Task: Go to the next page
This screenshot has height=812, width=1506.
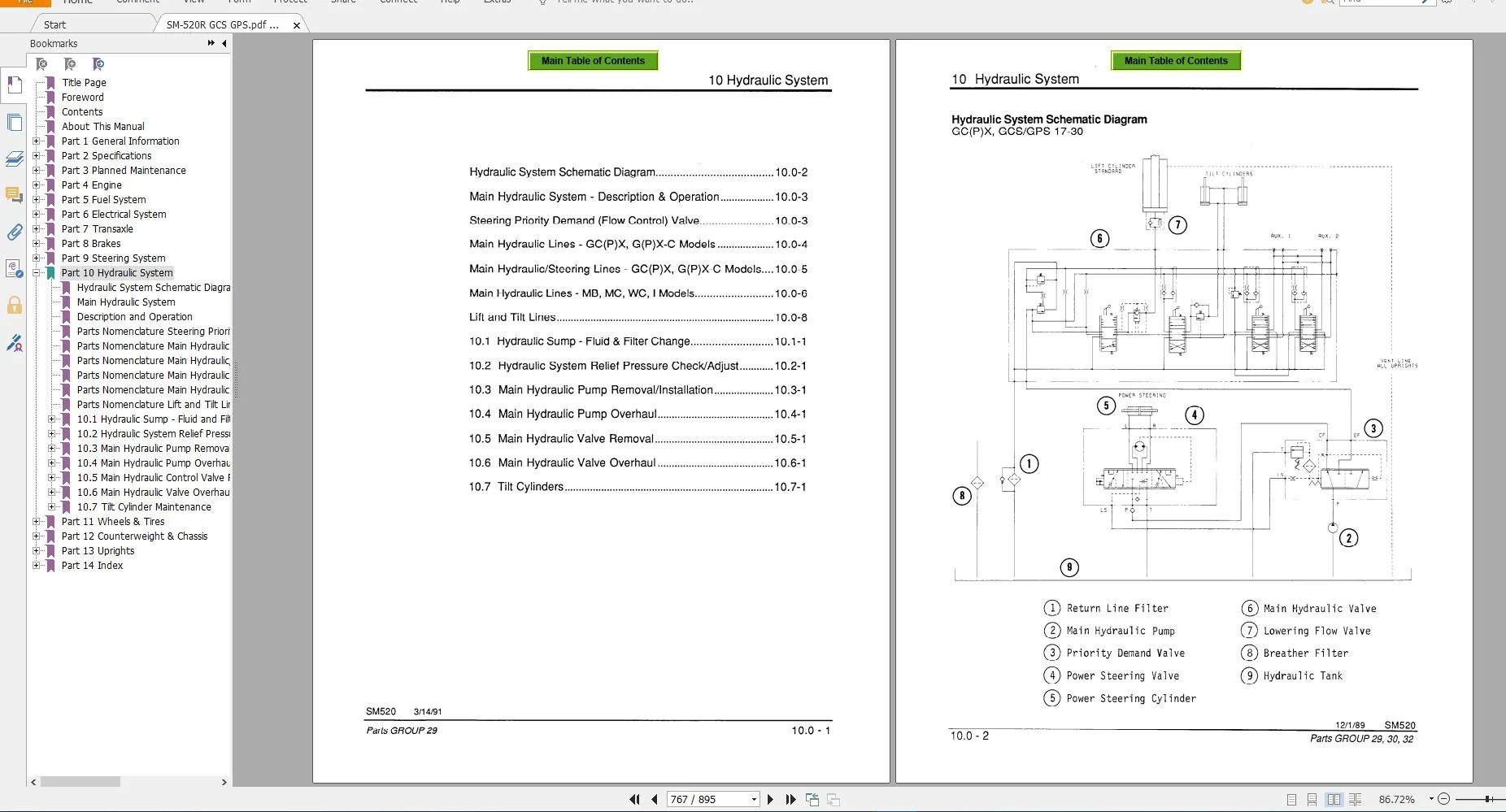Action: click(770, 800)
